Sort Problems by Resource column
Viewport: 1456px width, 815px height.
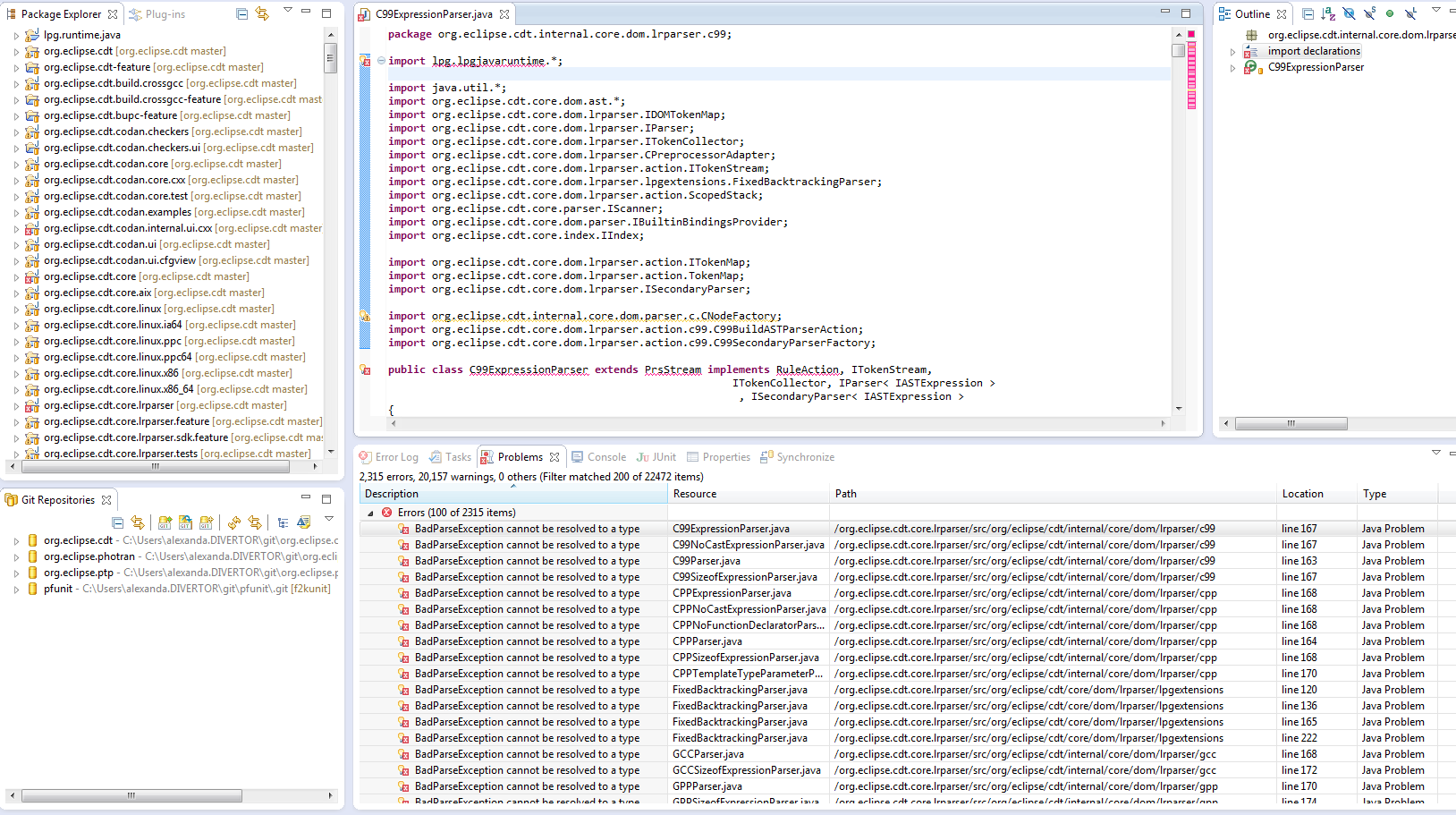point(749,494)
